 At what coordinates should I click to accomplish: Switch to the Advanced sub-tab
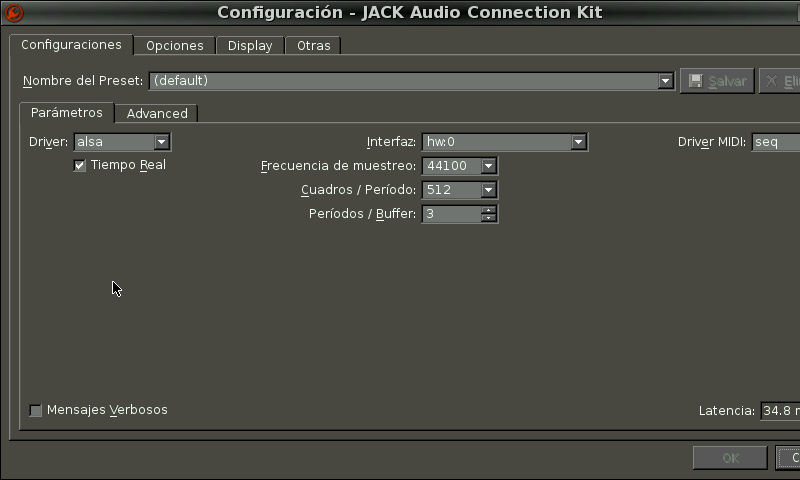157,113
